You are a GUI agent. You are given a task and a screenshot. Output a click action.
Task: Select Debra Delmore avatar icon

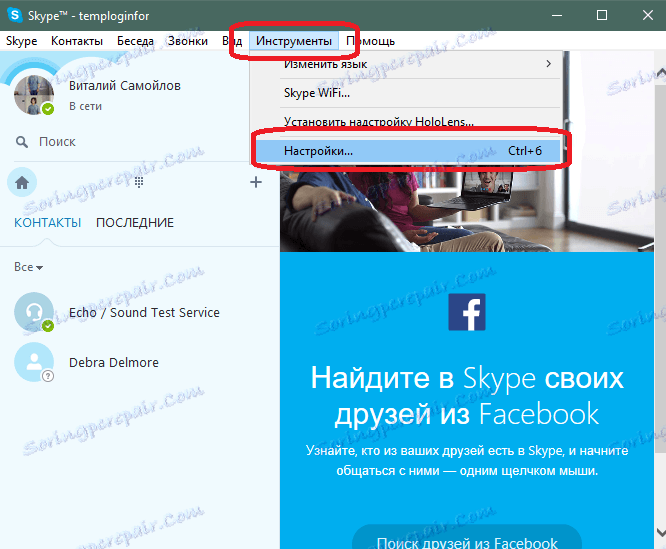34,362
